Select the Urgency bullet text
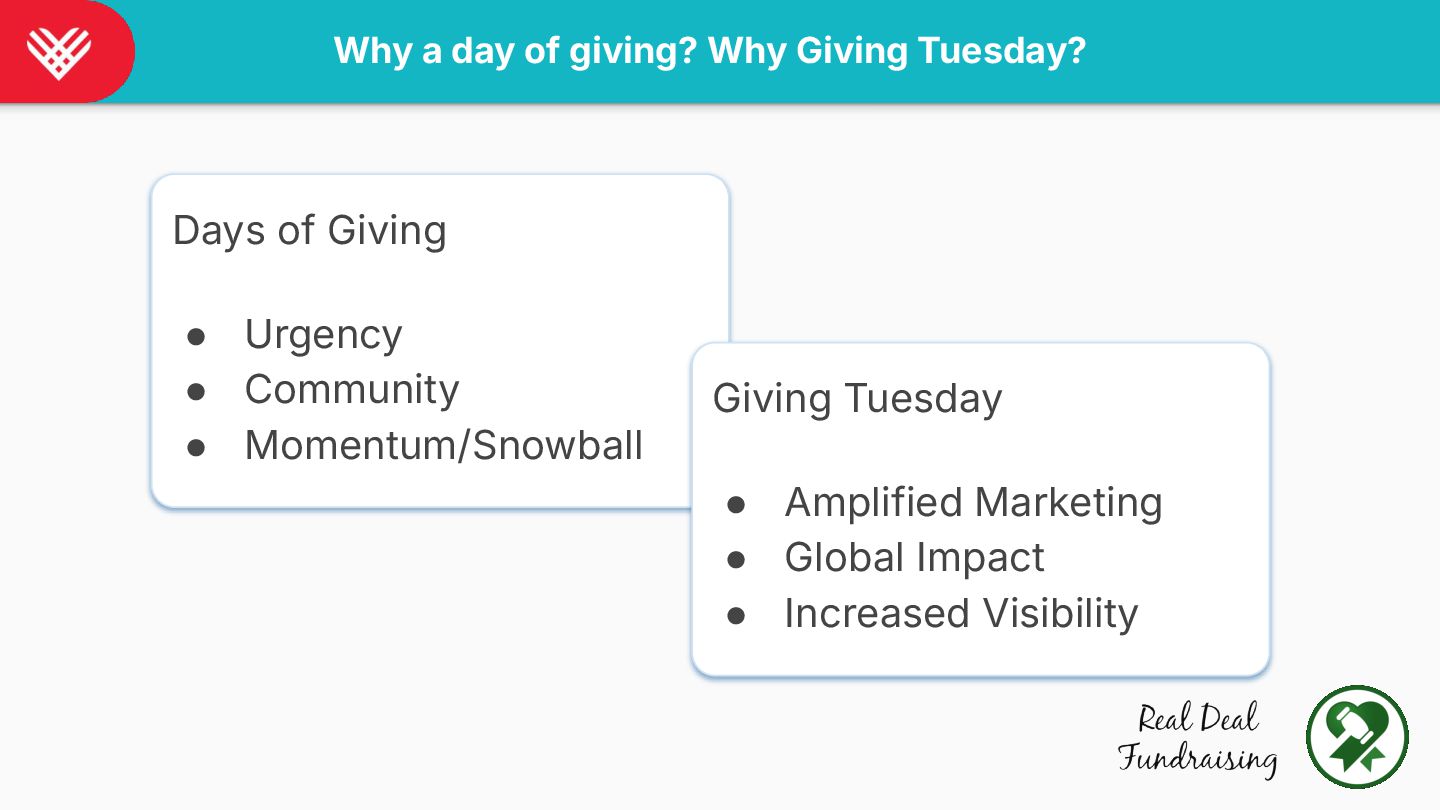The width and height of the screenshot is (1440, 810). coord(323,334)
